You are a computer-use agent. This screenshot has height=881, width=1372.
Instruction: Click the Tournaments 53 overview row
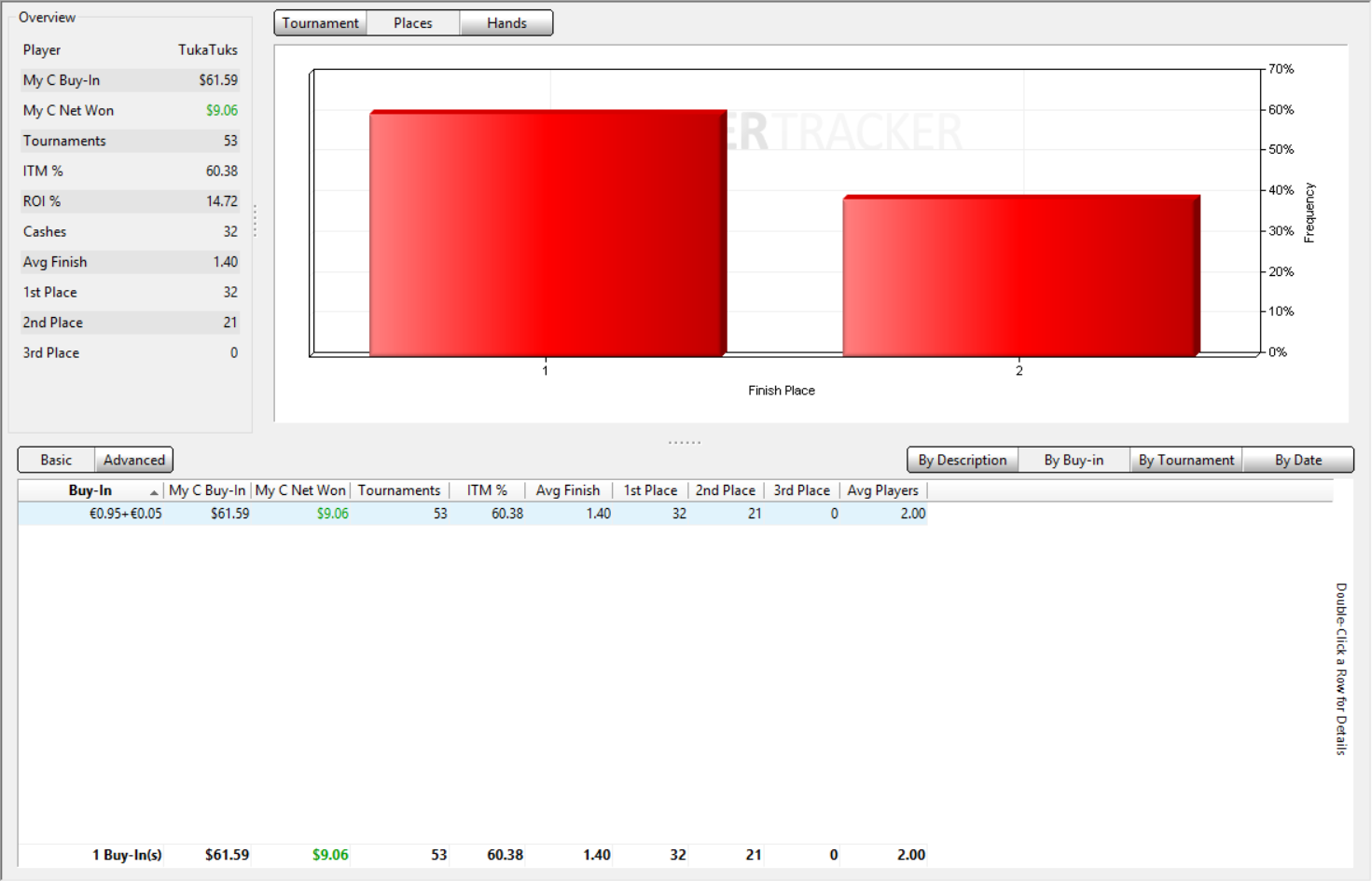(131, 141)
